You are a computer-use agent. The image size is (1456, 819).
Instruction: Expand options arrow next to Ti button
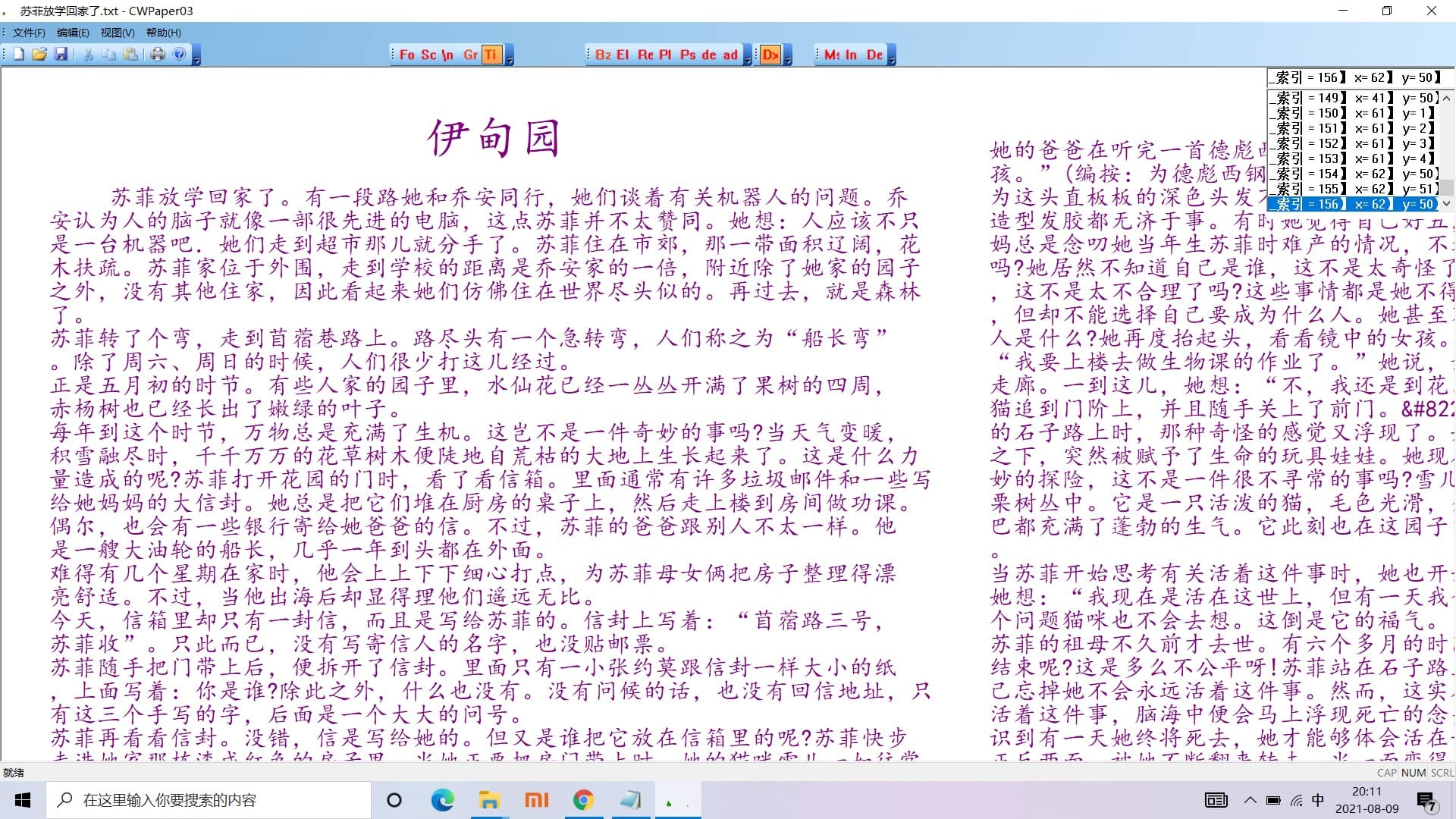coord(510,58)
